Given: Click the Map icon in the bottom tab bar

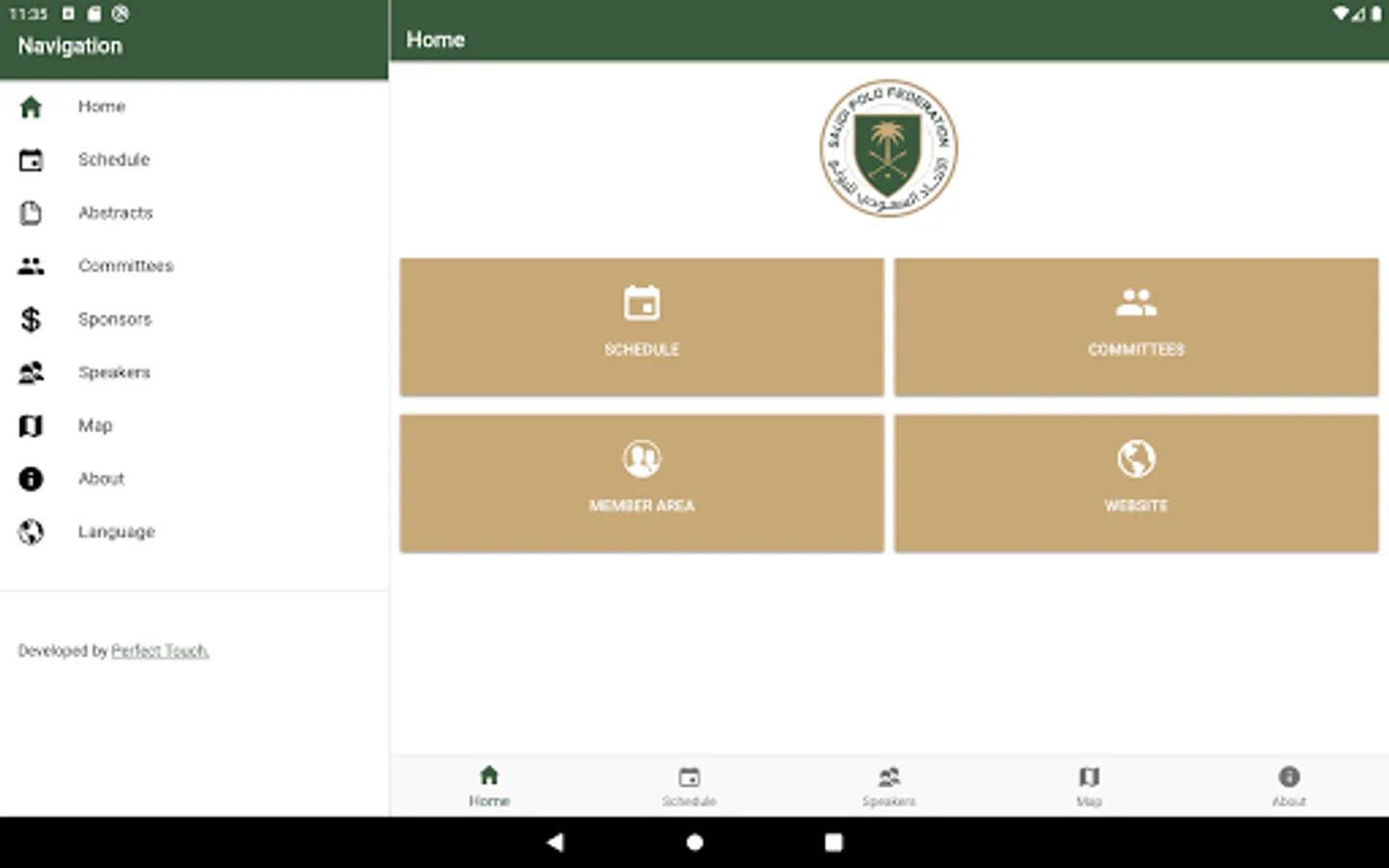Looking at the screenshot, I should tap(1089, 777).
